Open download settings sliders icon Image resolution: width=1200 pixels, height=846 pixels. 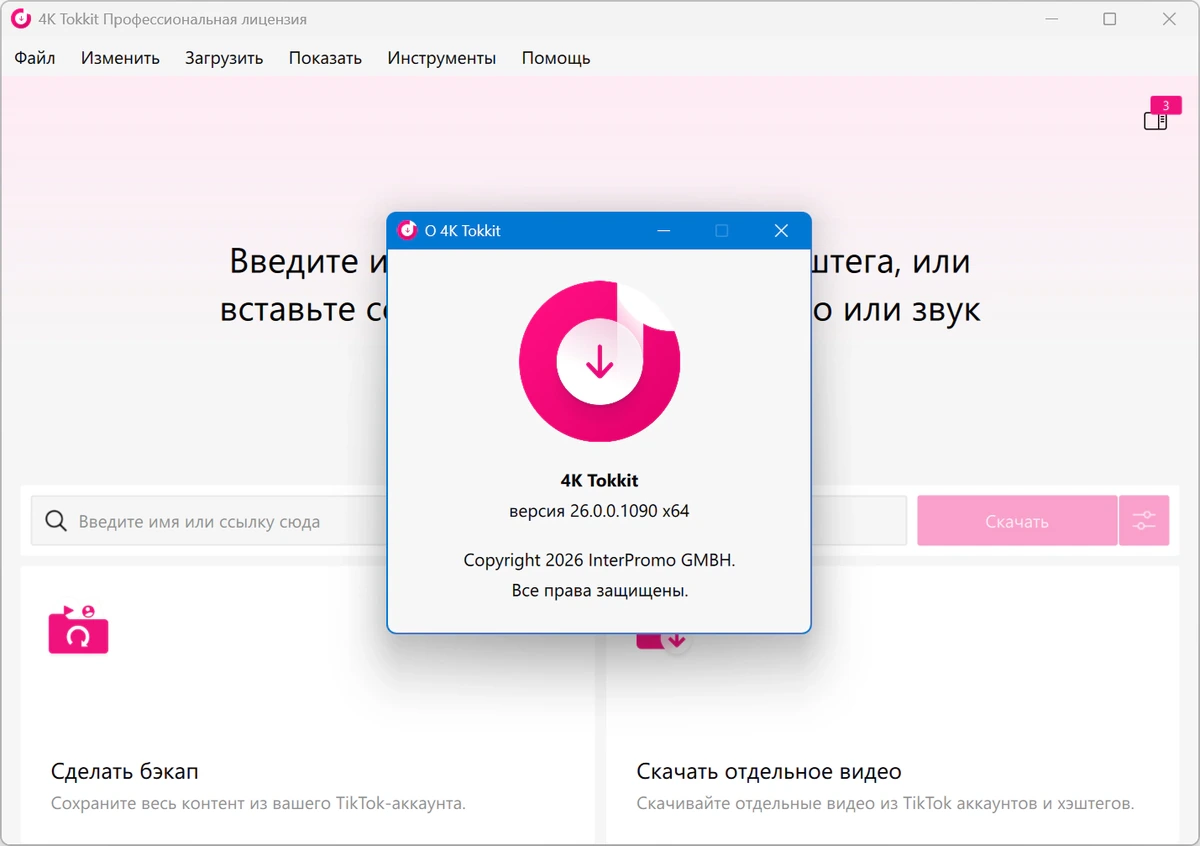point(1144,521)
